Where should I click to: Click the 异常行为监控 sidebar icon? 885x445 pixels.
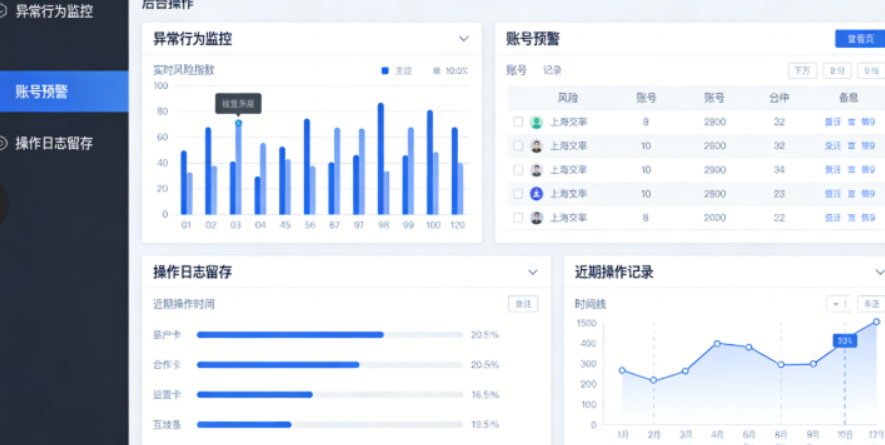click(4, 12)
